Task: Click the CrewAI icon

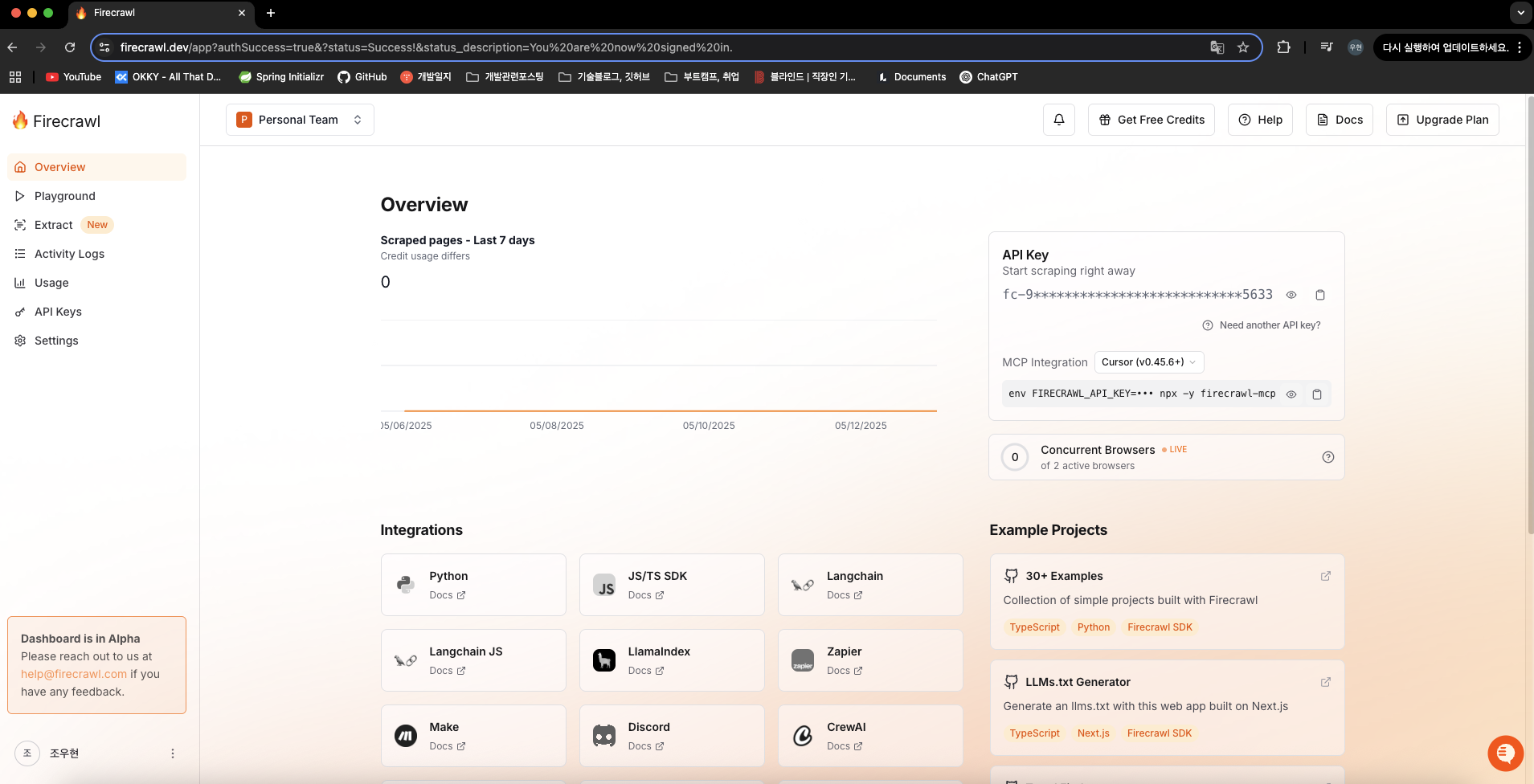Action: click(803, 736)
